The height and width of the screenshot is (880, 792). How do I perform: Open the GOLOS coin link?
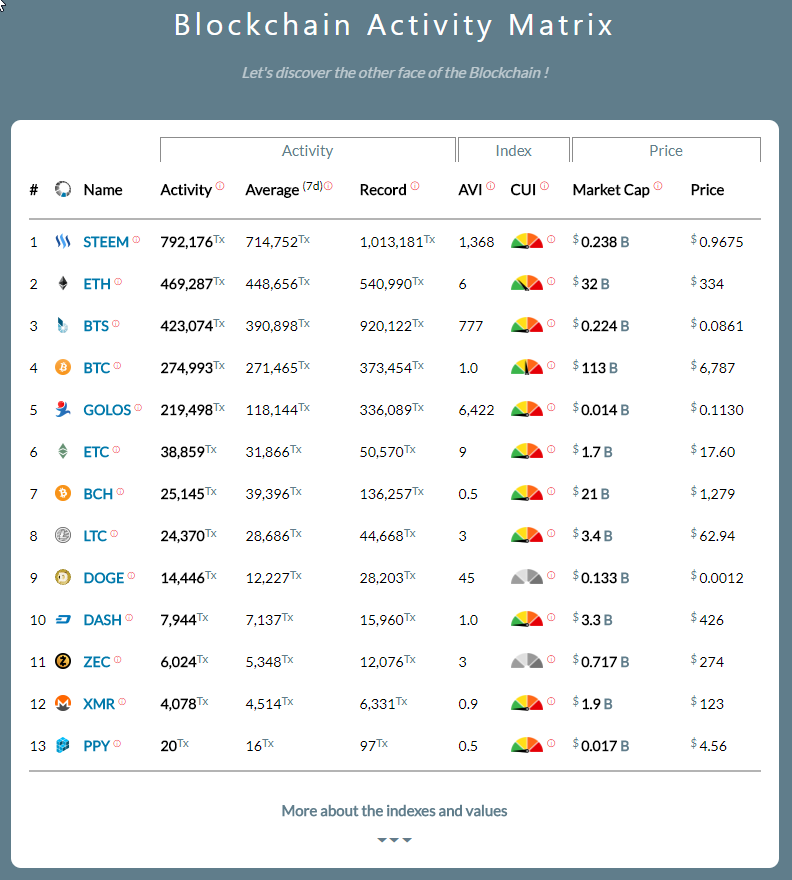tap(107, 410)
